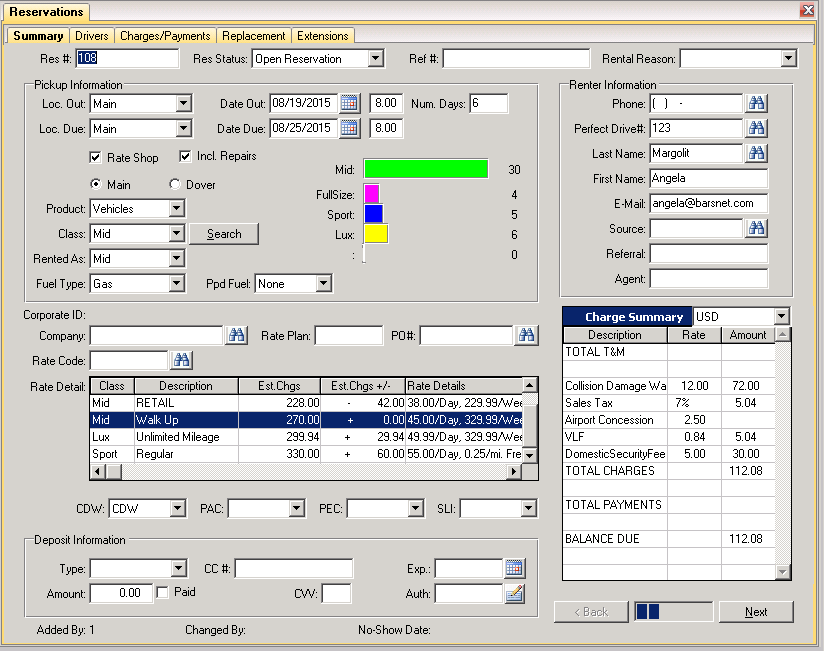Open the Rental Reason dropdown
The height and width of the screenshot is (651, 824).
[788, 58]
